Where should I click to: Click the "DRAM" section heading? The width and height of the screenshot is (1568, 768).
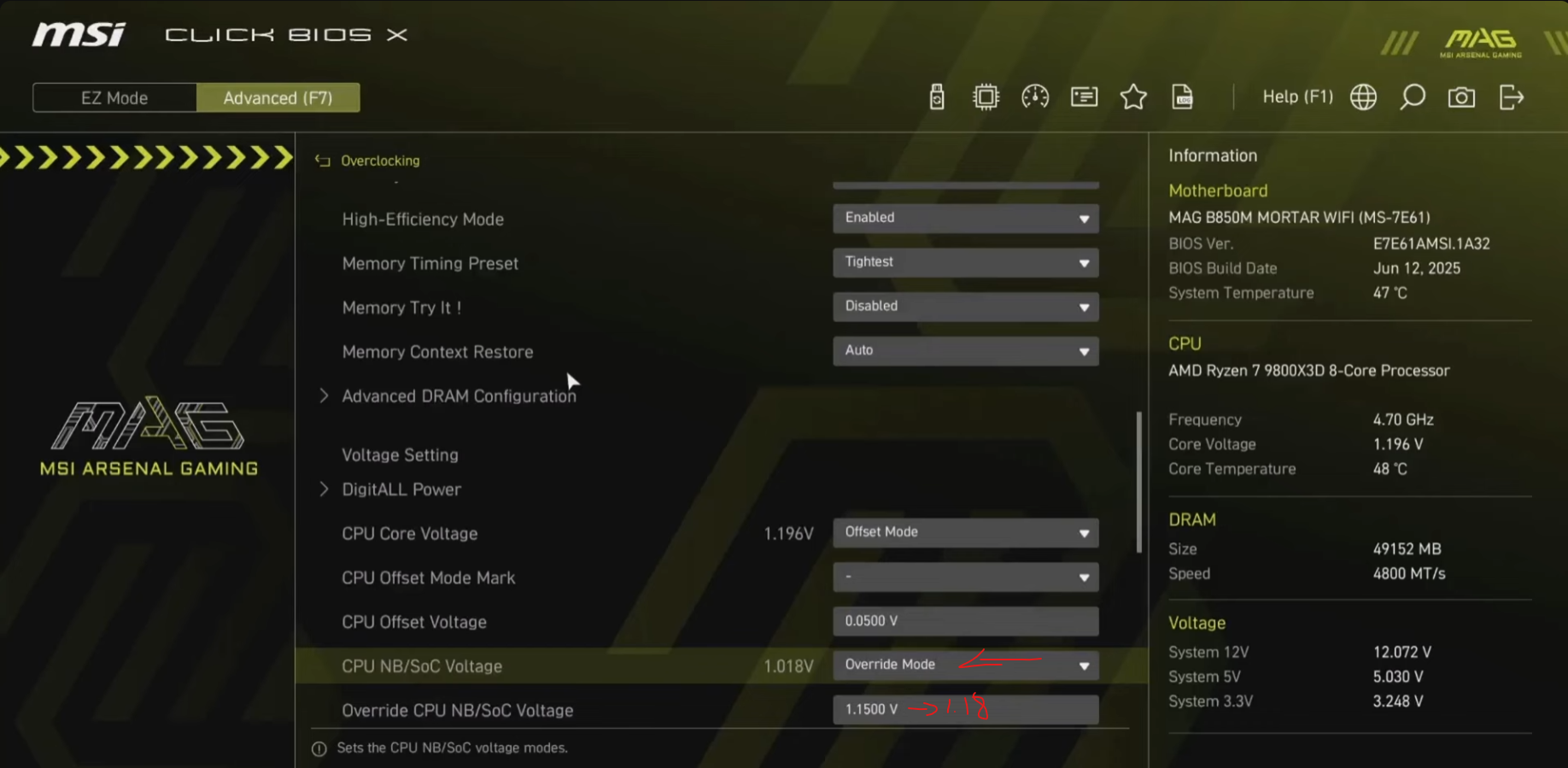coord(1192,519)
